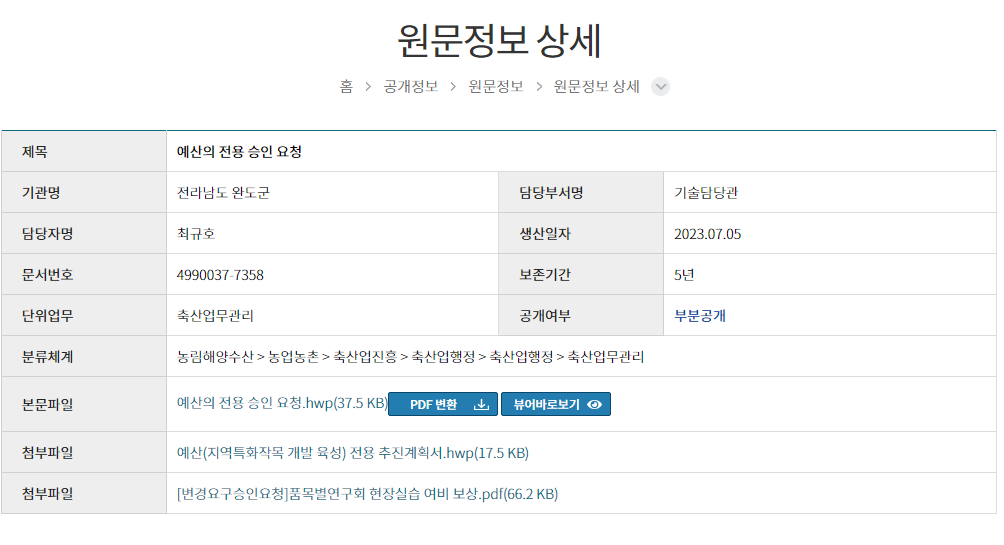Select document number 4990037-7358
Image resolution: width=1004 pixels, height=545 pixels.
tap(220, 275)
